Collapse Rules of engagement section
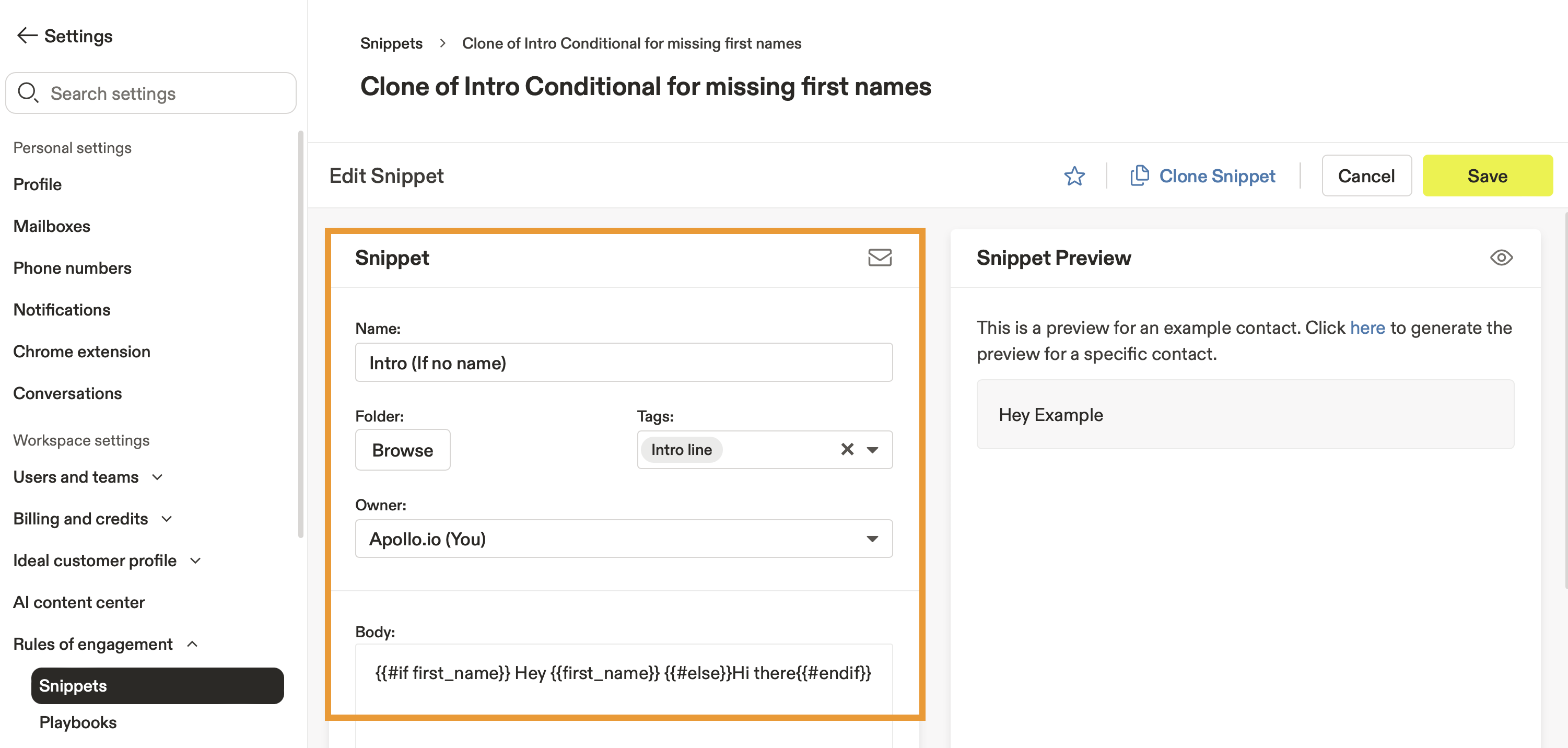1568x748 pixels. [192, 644]
